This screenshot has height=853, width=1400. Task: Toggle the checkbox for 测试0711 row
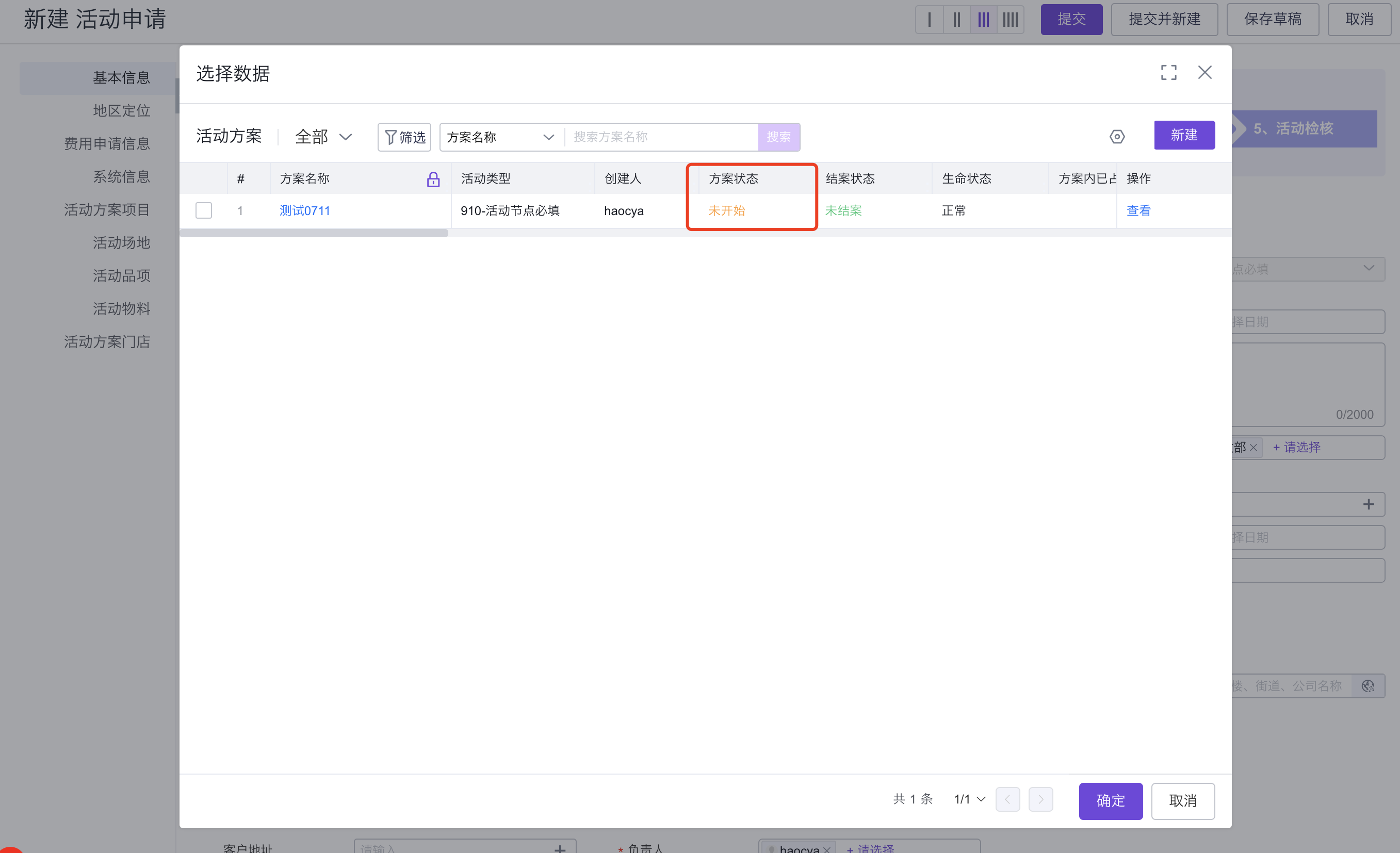pyautogui.click(x=204, y=210)
